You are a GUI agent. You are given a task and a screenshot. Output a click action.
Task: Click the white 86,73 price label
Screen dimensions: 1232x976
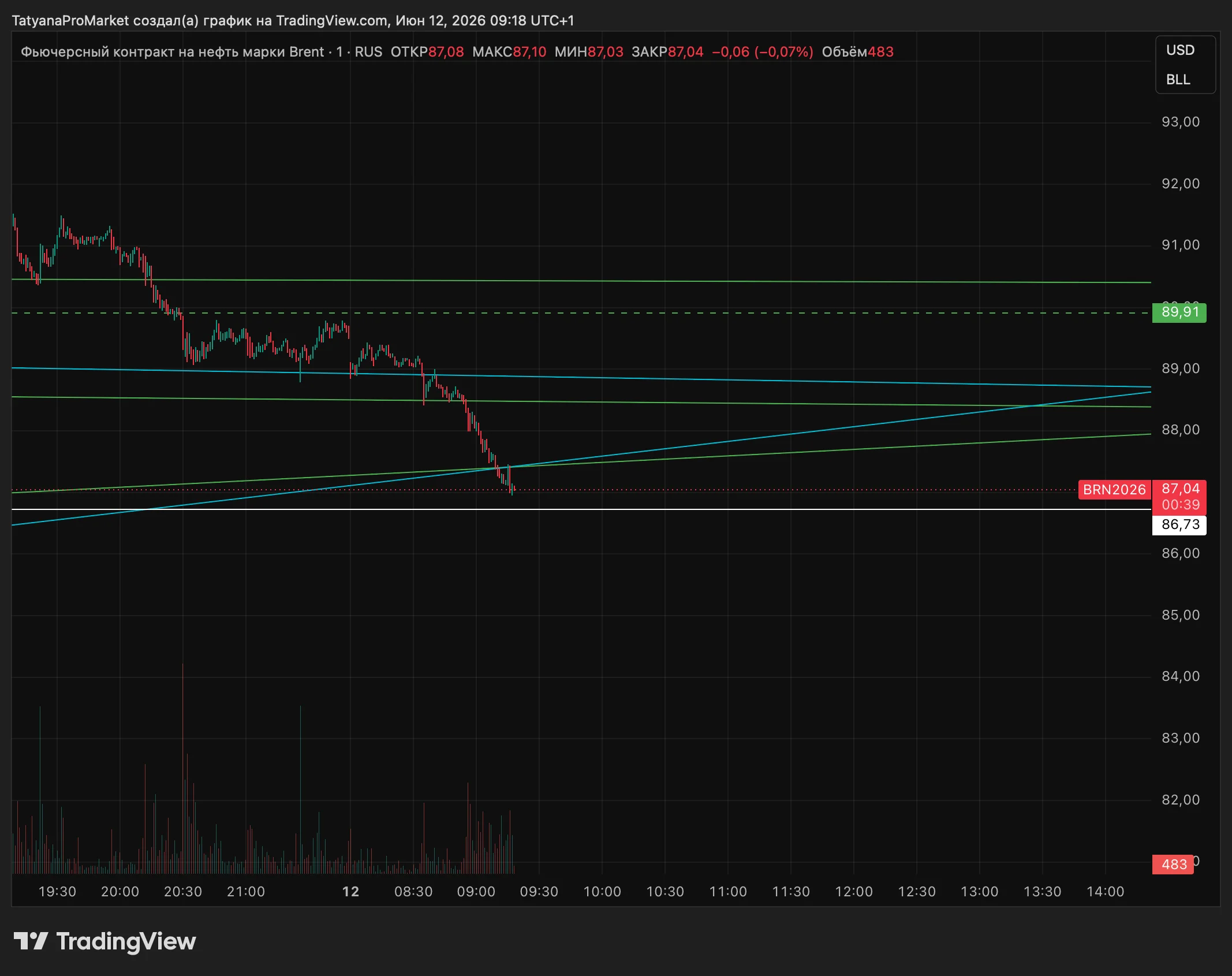click(1179, 525)
